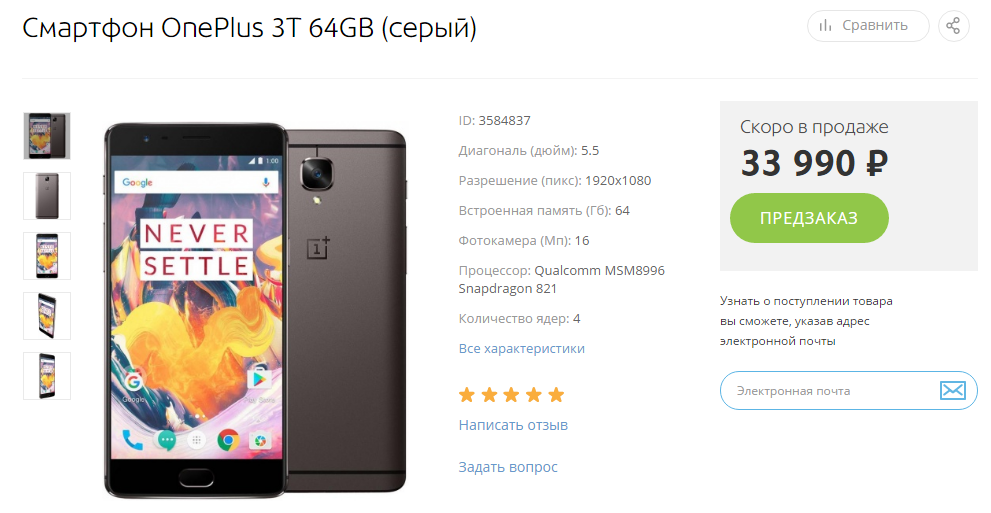Click the third rating star
991x513 pixels.
point(511,395)
